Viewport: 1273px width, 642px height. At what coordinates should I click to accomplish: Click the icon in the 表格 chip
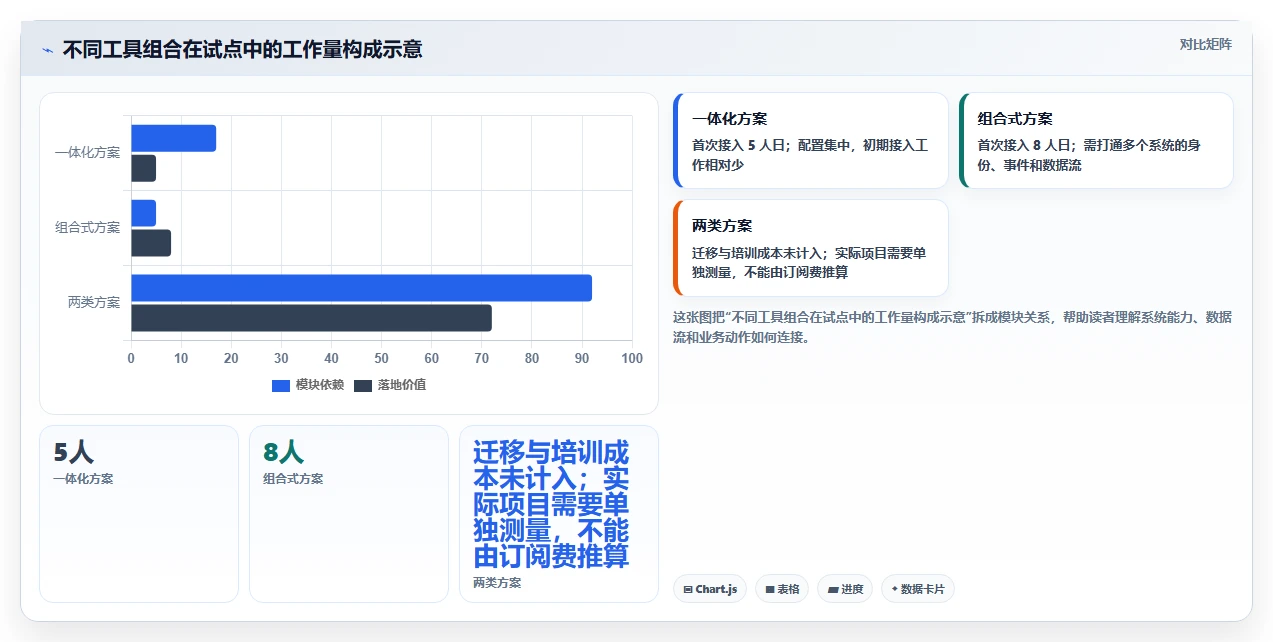click(x=770, y=590)
